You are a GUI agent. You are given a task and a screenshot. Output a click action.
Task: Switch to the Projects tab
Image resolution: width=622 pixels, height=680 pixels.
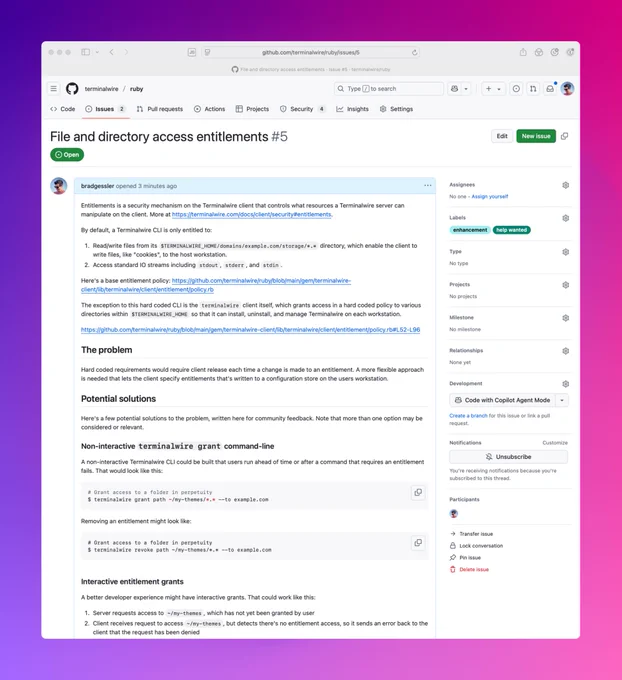click(252, 109)
